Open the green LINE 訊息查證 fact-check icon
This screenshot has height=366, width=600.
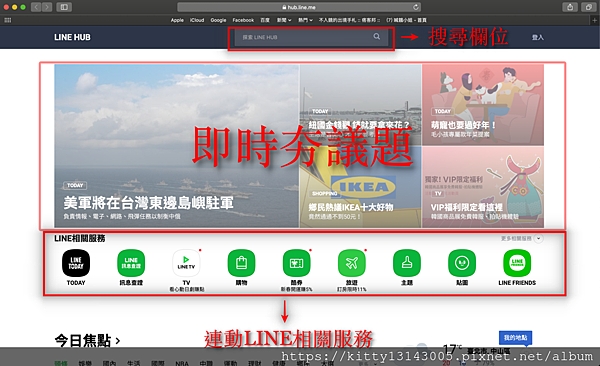[x=131, y=263]
